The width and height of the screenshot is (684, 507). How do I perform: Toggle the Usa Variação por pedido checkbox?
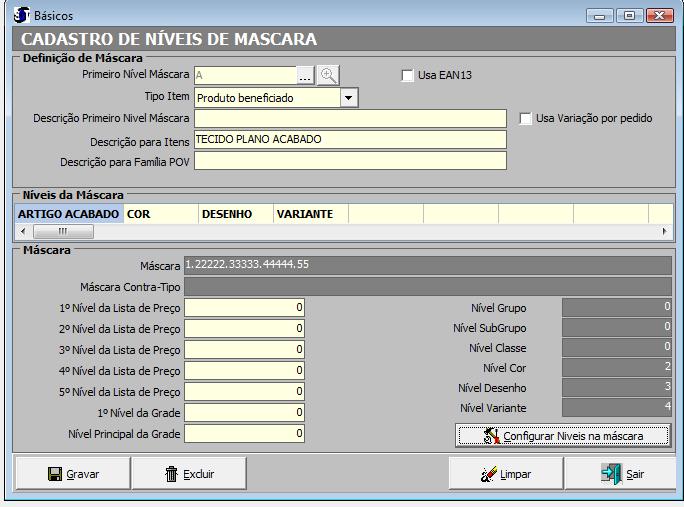tap(526, 119)
